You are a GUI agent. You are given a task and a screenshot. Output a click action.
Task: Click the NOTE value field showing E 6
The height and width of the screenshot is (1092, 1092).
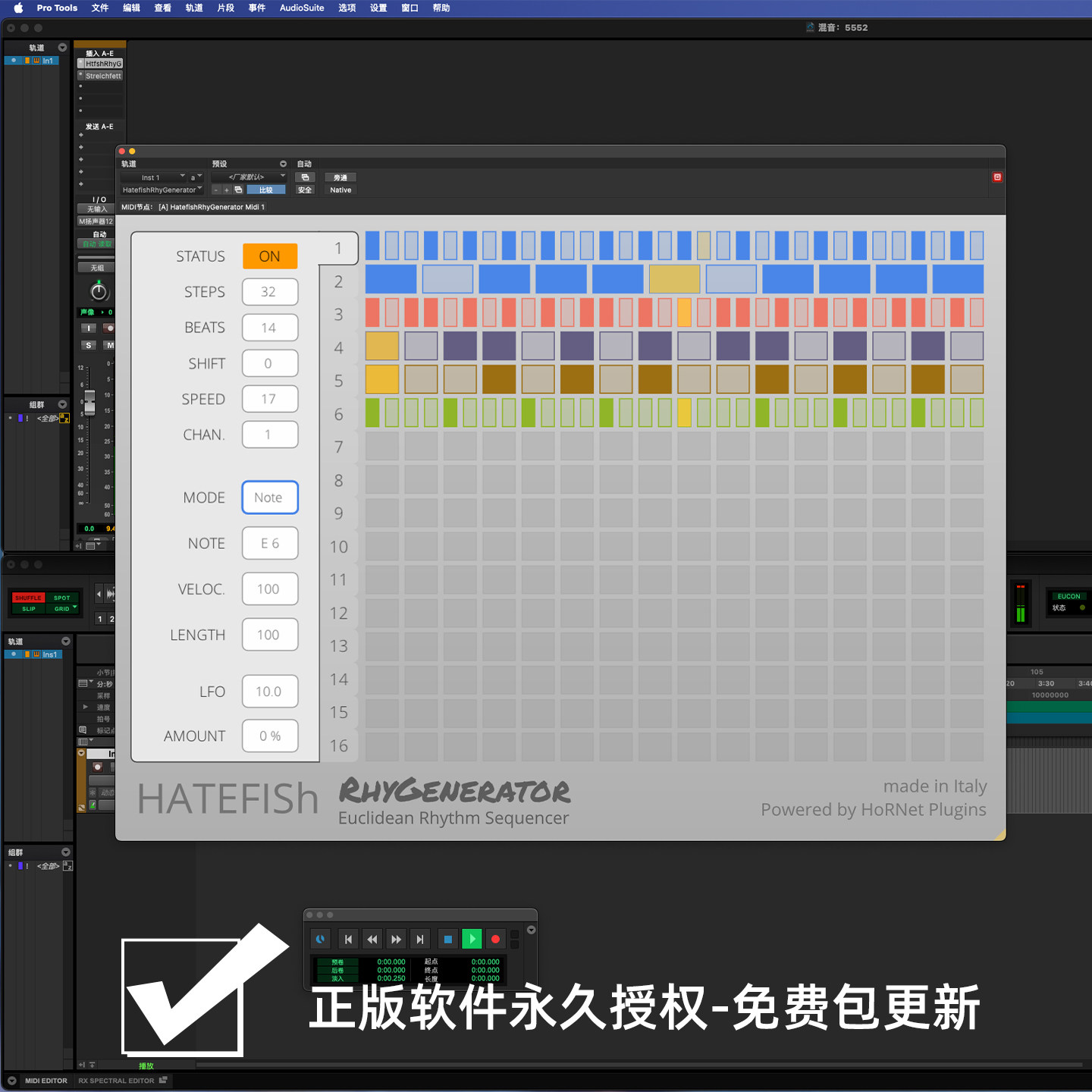pyautogui.click(x=270, y=544)
